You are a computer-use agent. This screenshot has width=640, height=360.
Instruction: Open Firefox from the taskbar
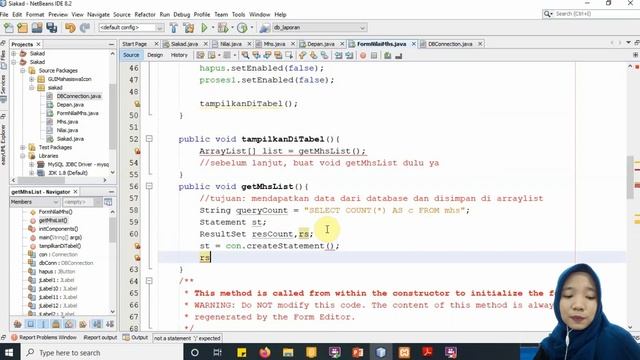click(x=265, y=352)
